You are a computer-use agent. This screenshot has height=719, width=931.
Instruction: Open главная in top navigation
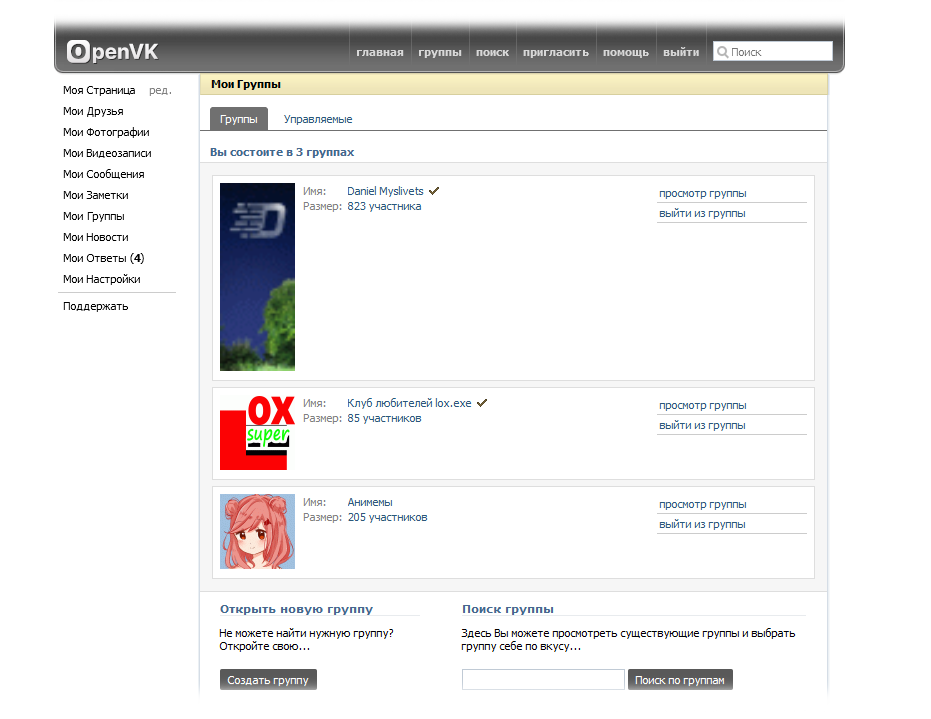click(x=380, y=52)
